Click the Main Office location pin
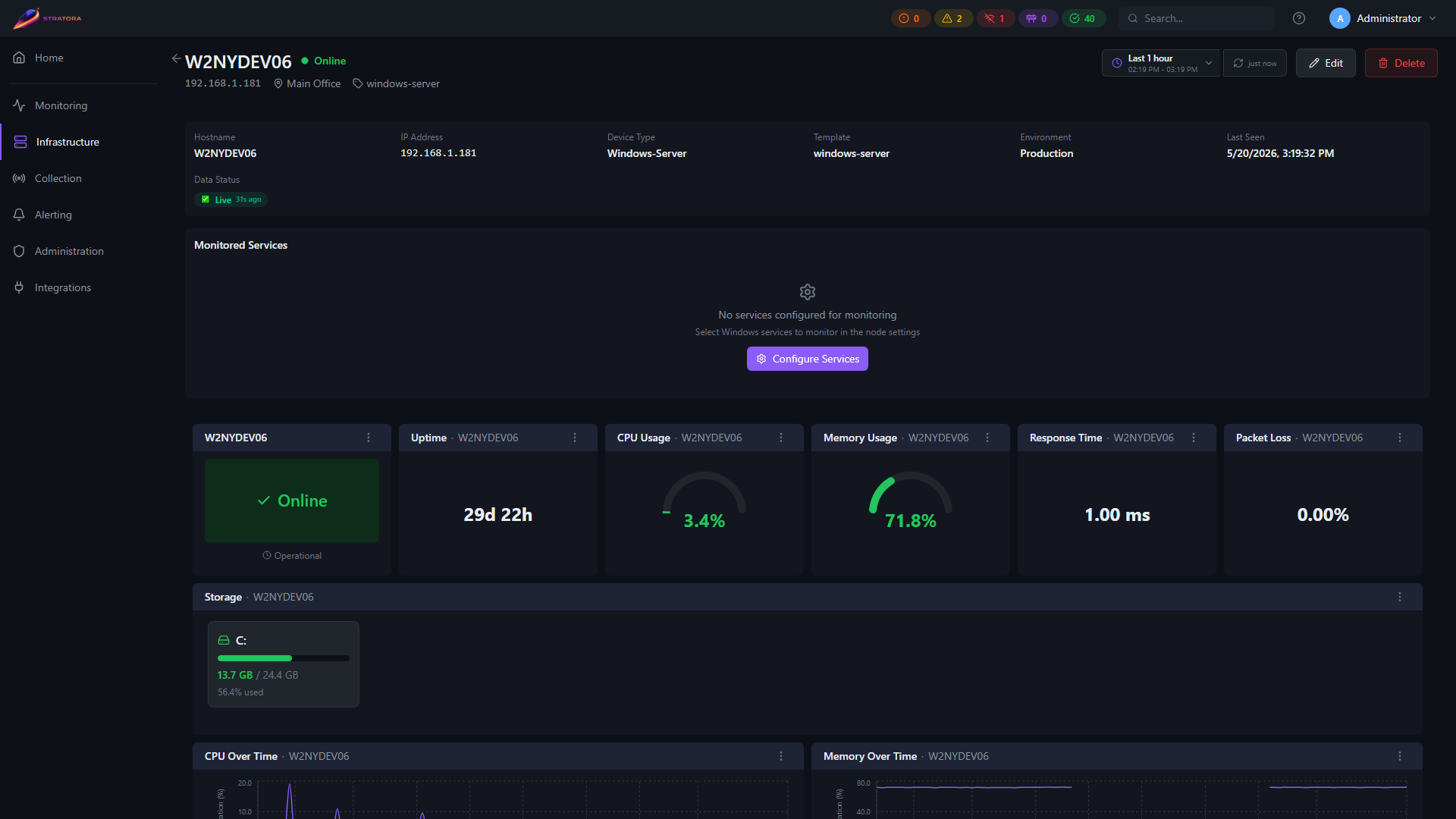Viewport: 1456px width, 819px height. pos(278,83)
